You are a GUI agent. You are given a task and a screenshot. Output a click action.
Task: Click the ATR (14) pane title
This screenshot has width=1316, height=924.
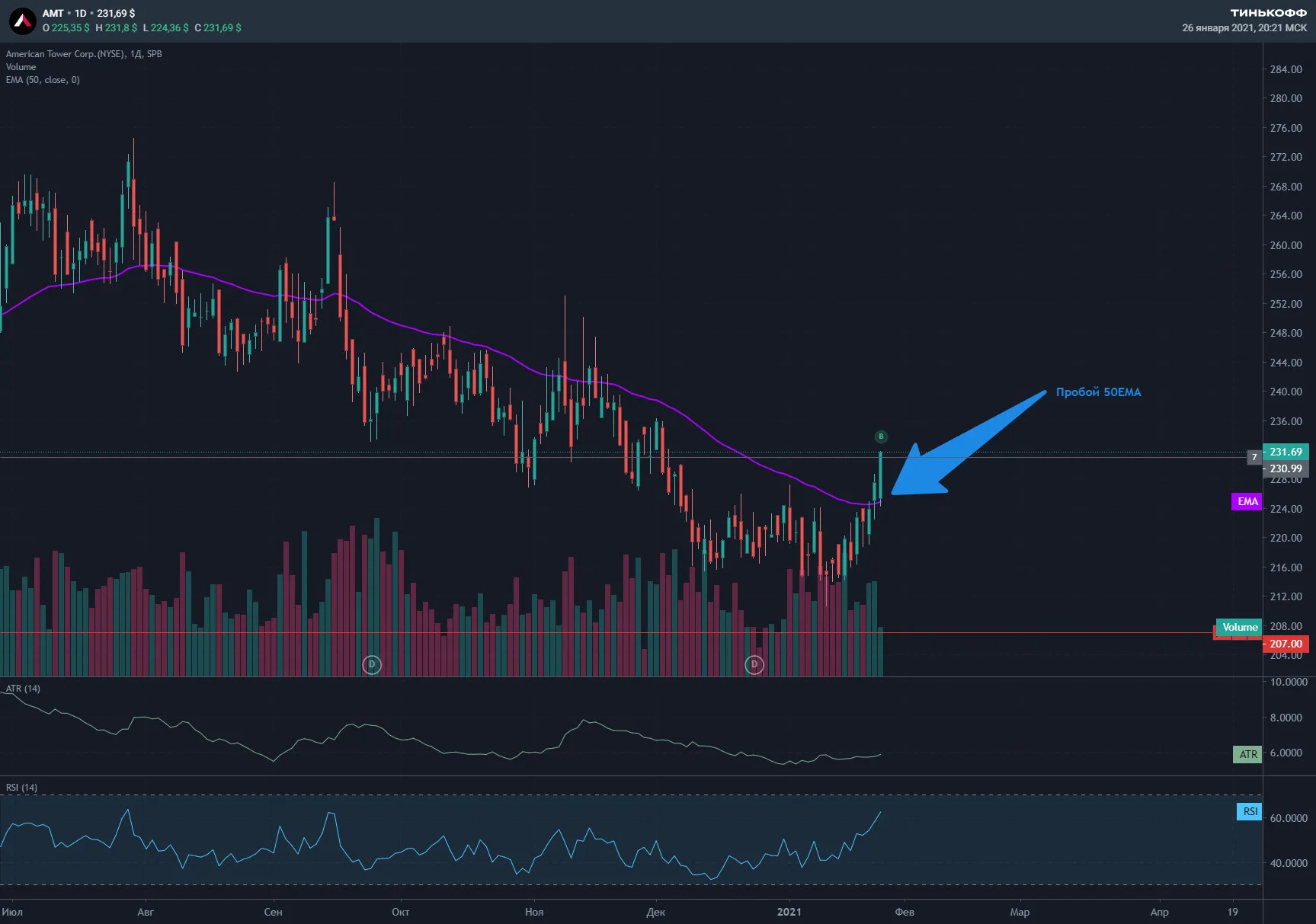click(x=23, y=689)
